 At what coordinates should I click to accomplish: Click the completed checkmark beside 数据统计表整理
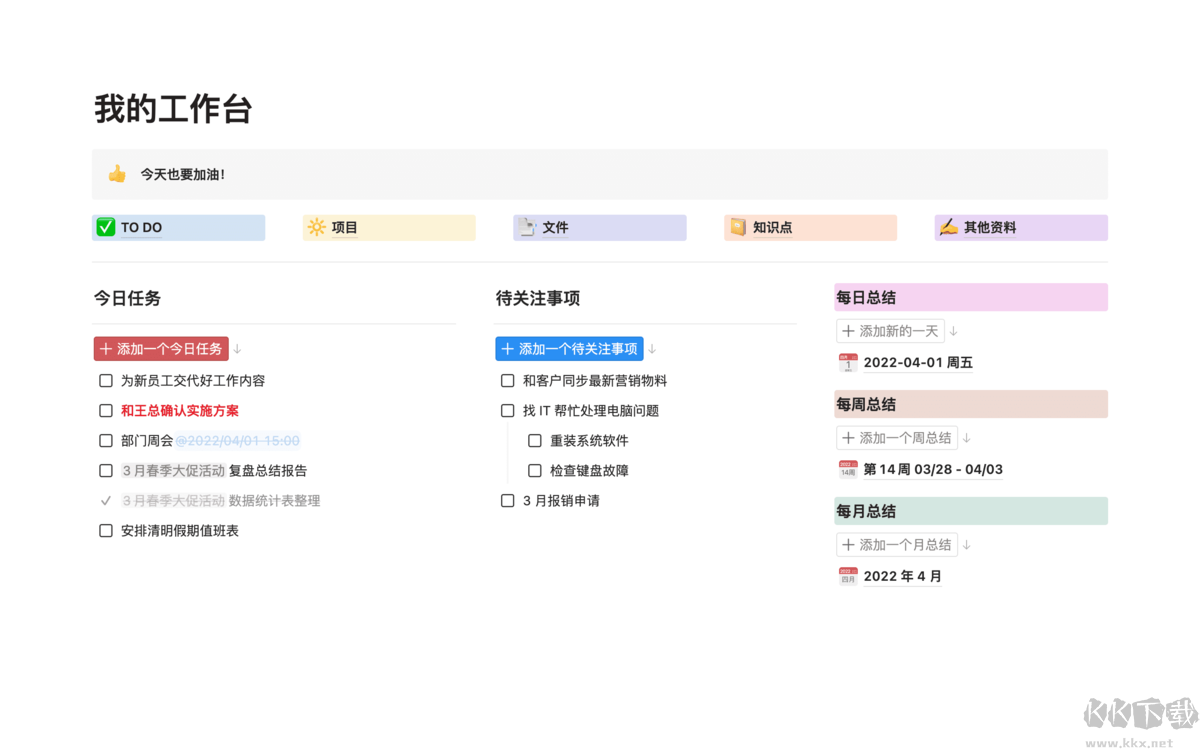click(106, 501)
